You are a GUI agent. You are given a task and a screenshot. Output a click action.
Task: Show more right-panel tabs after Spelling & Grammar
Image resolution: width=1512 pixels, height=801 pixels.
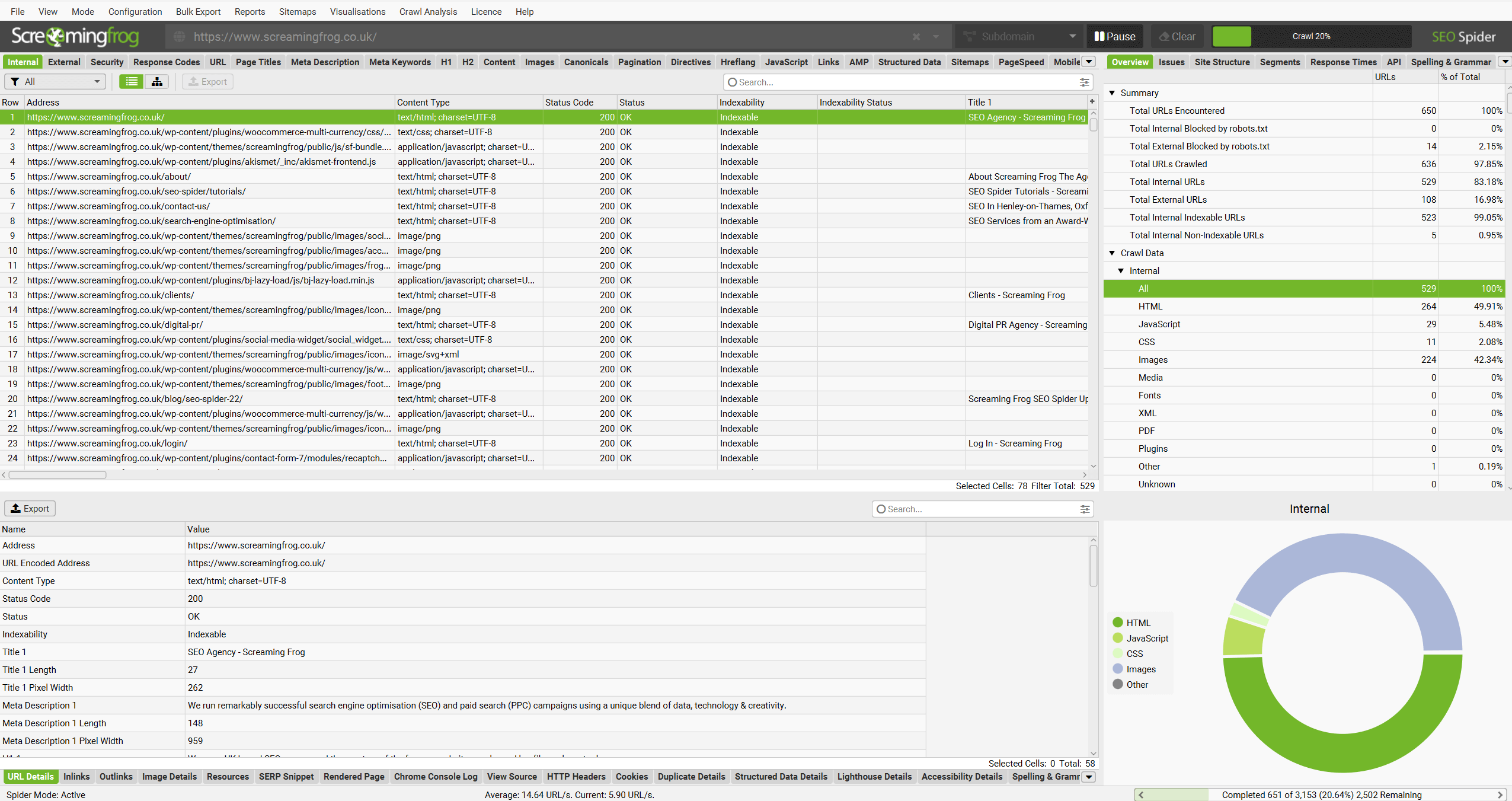pyautogui.click(x=1505, y=62)
